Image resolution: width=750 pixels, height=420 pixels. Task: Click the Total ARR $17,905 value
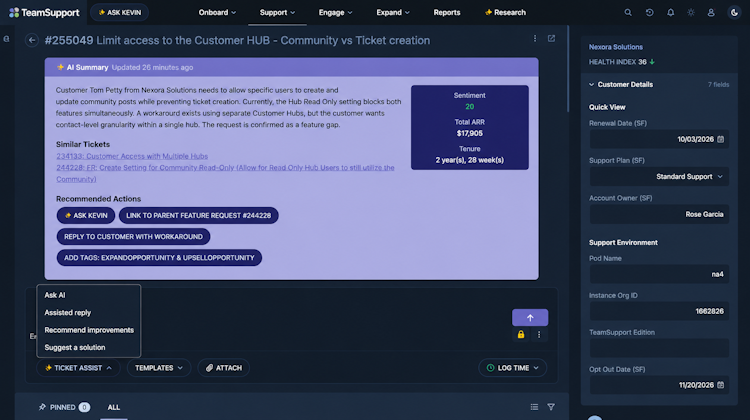tap(470, 133)
